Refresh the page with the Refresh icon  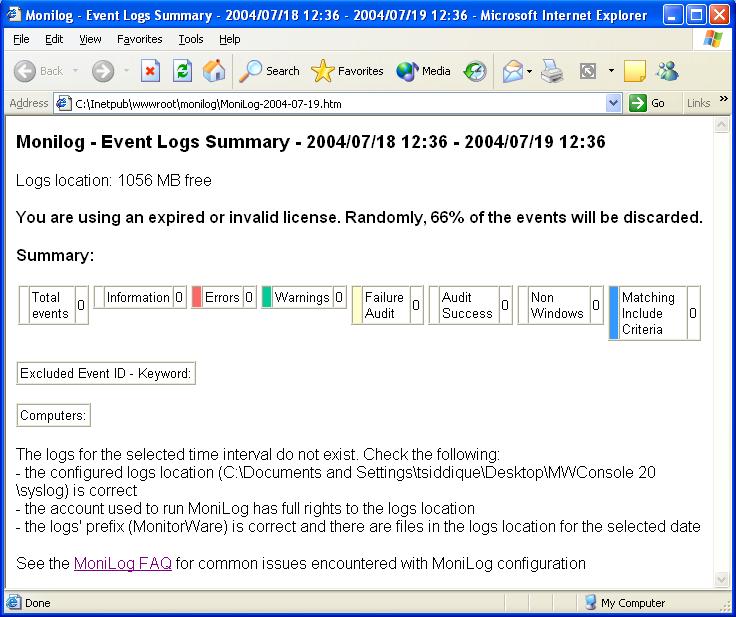click(x=182, y=71)
